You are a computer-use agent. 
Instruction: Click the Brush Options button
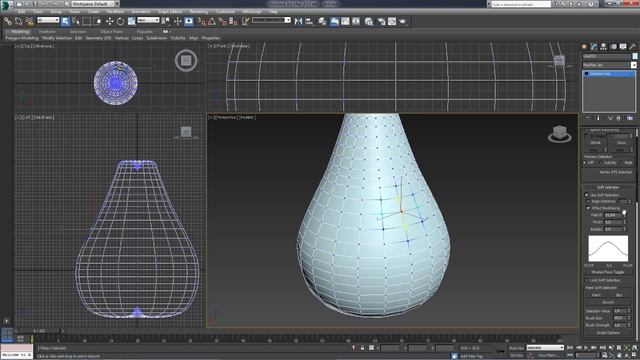tap(608, 333)
